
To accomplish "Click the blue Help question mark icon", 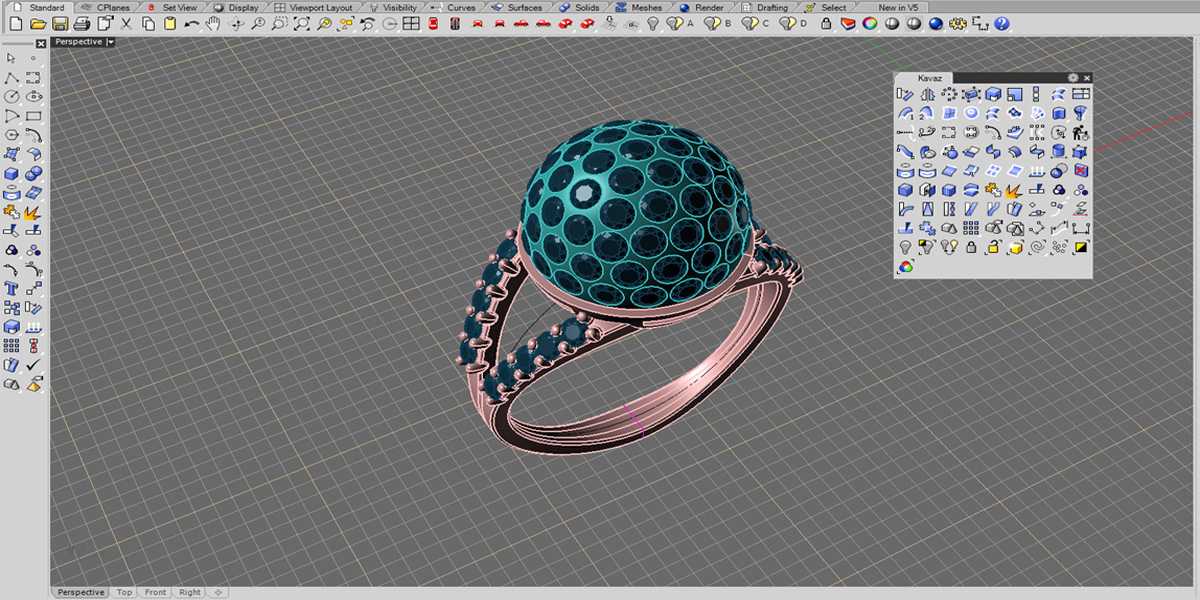I will pos(1002,23).
